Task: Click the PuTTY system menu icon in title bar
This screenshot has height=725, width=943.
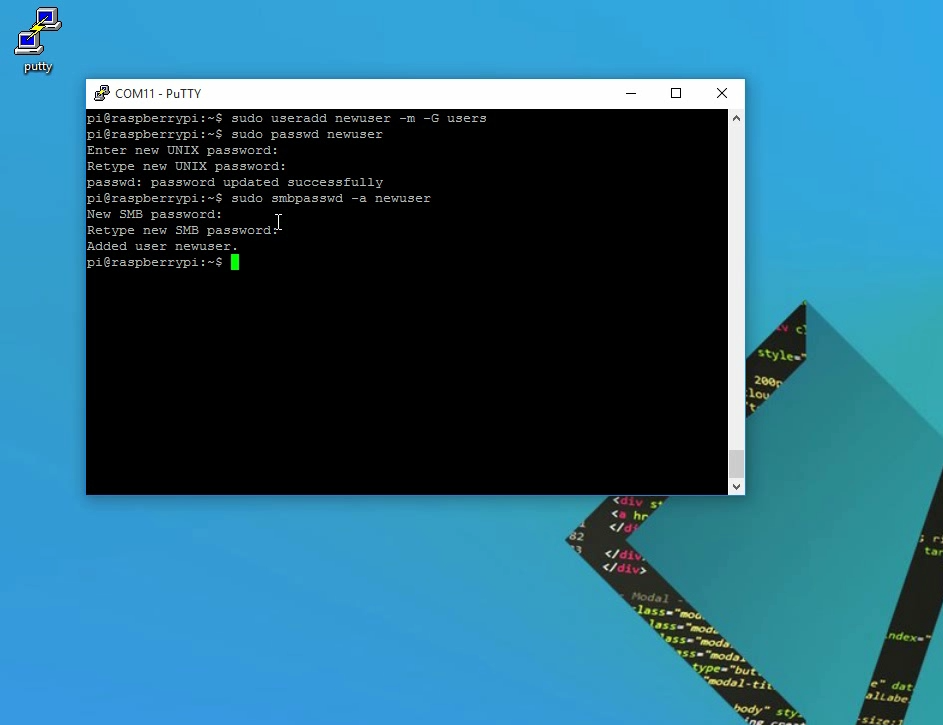Action: click(101, 94)
